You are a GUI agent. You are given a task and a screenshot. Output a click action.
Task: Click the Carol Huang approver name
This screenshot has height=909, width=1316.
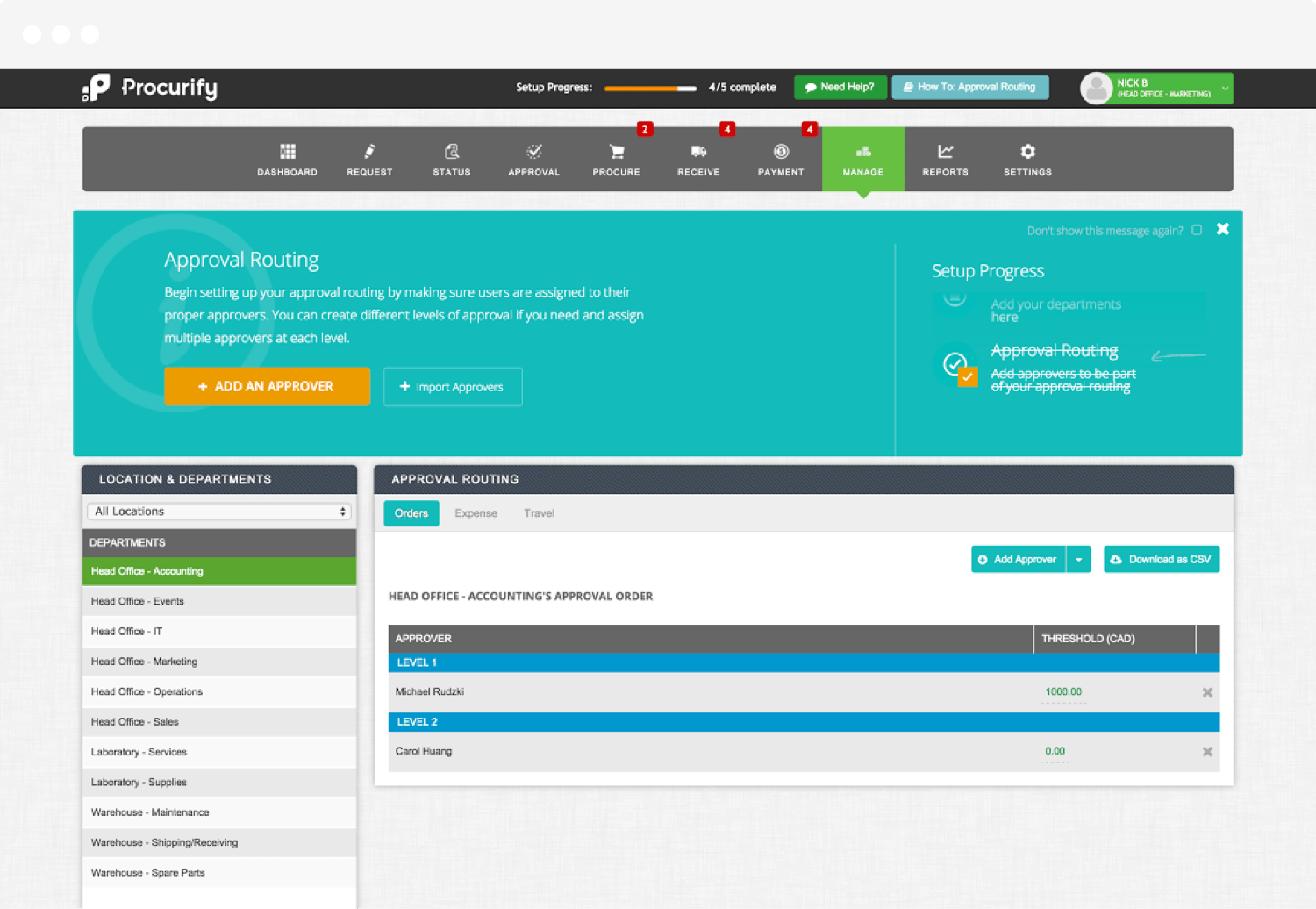[x=424, y=752]
